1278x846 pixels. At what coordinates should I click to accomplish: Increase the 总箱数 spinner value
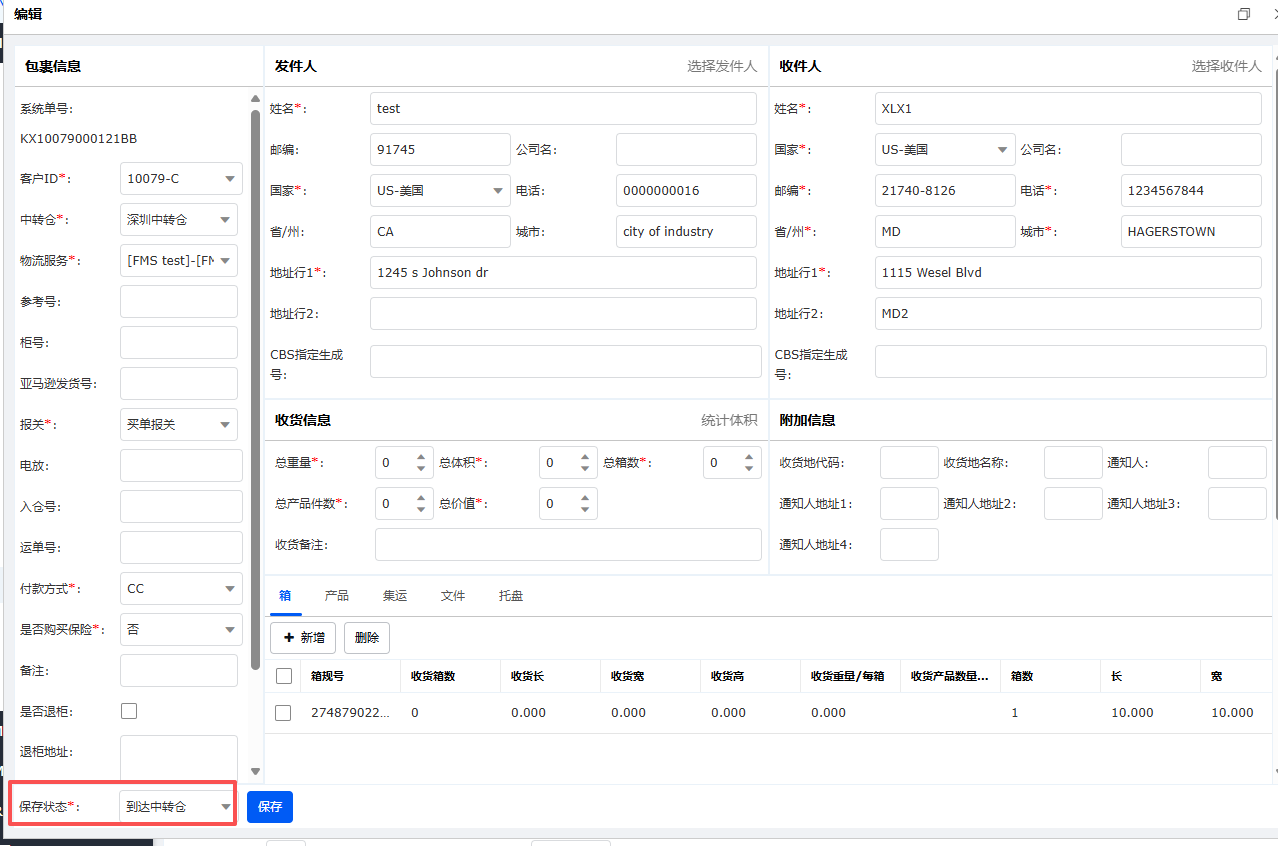coord(749,456)
